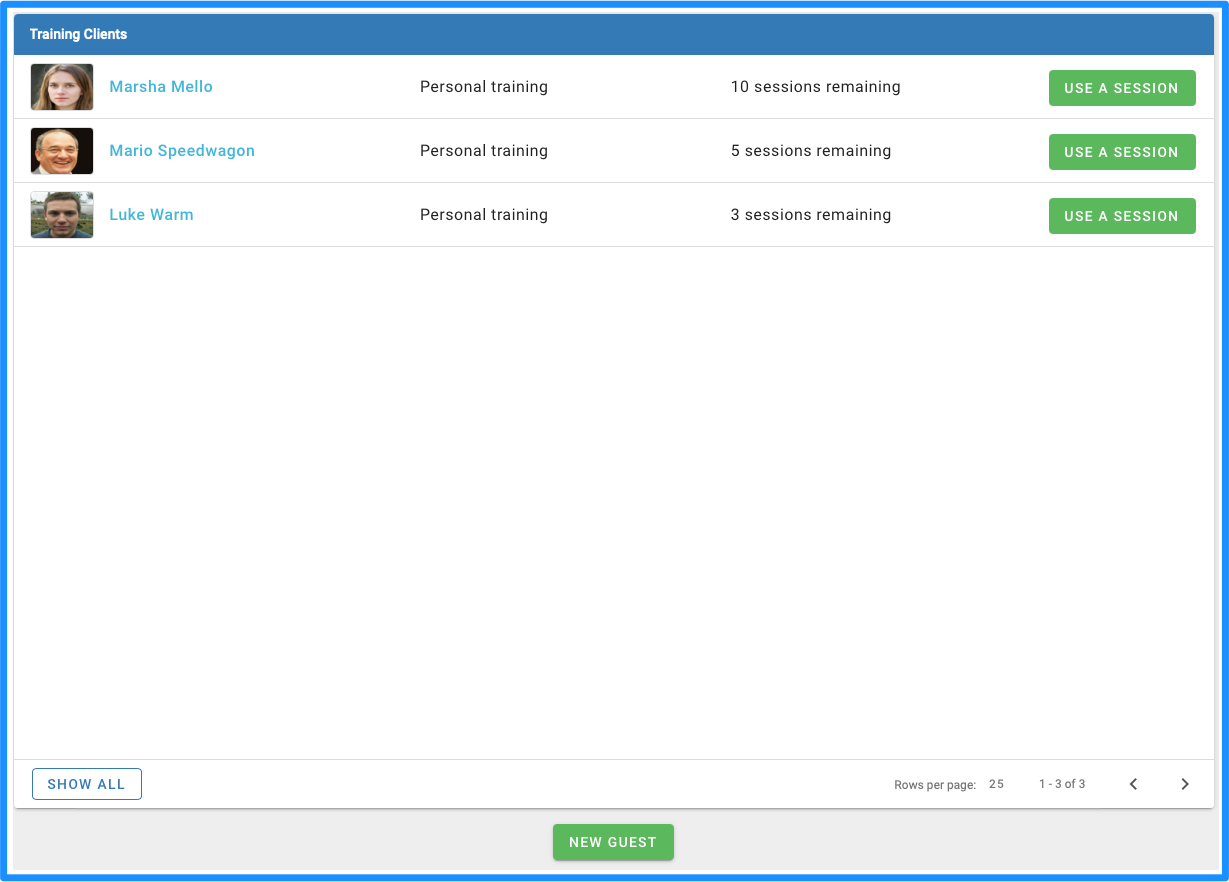The image size is (1229, 882).
Task: View Luke Warm's profile photo
Action: click(x=61, y=215)
